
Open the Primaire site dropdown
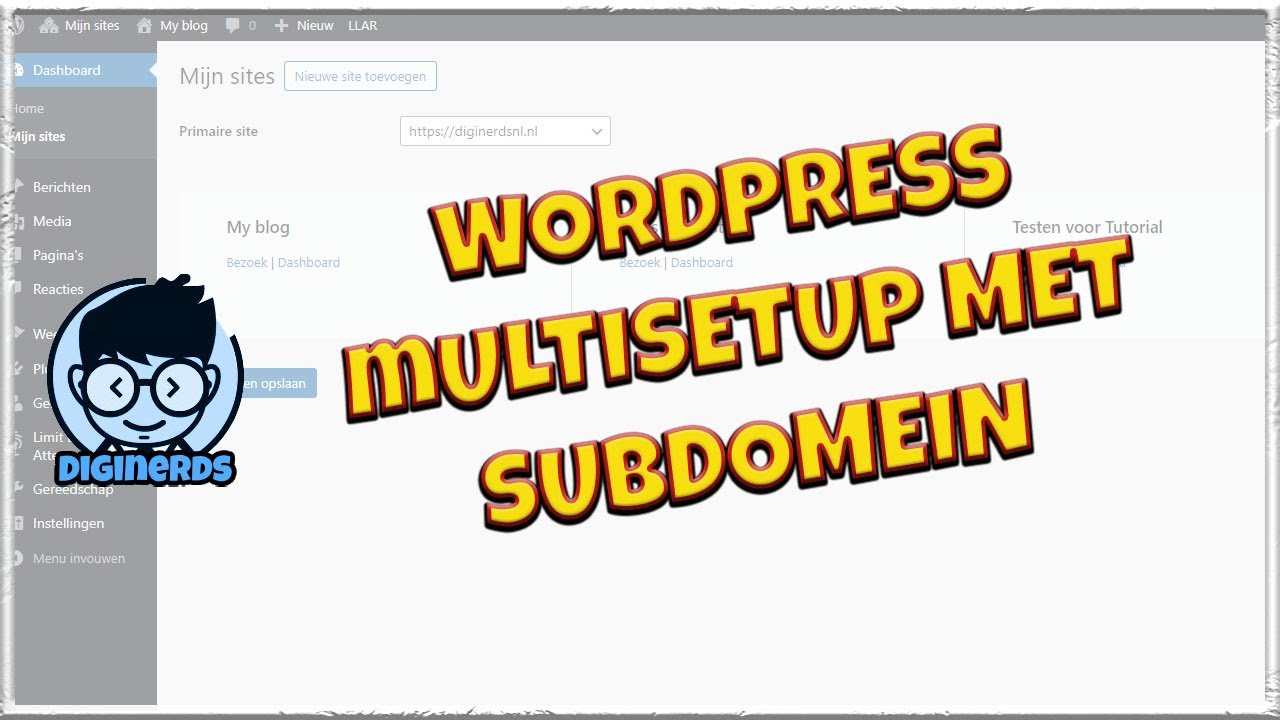point(505,131)
